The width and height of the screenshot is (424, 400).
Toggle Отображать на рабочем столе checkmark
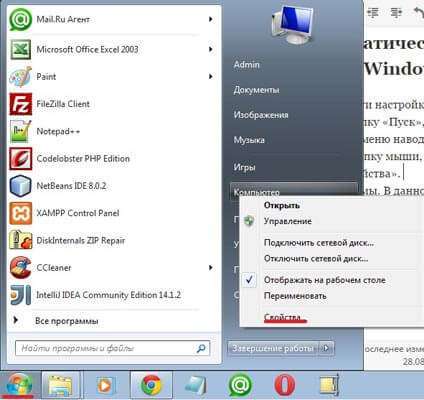pos(249,280)
